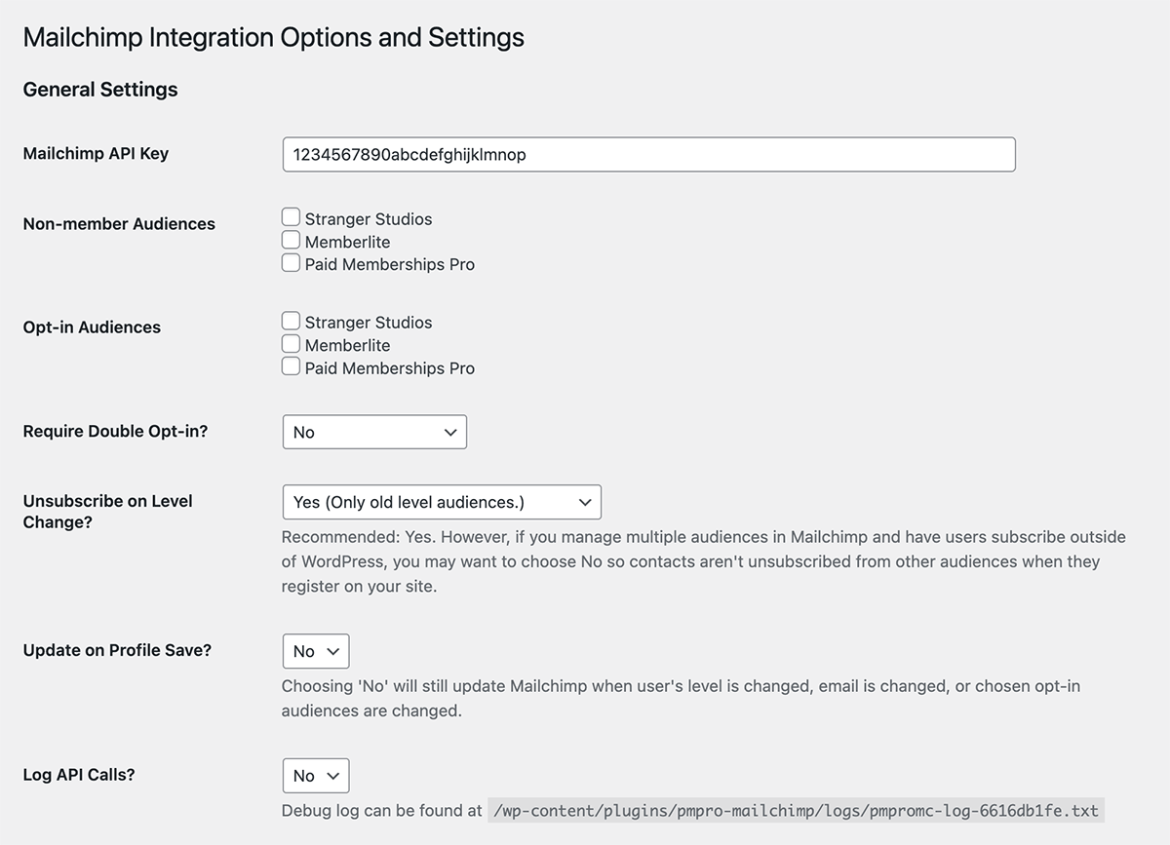Screen dimensions: 1170x845
Task: Open the Log API Calls dropdown
Action: tap(316, 776)
